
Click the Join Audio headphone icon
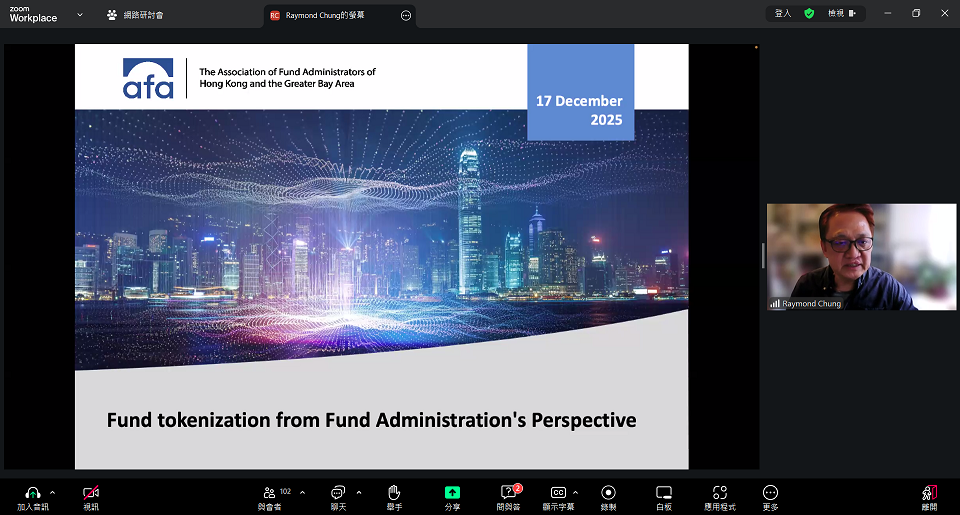(32, 493)
